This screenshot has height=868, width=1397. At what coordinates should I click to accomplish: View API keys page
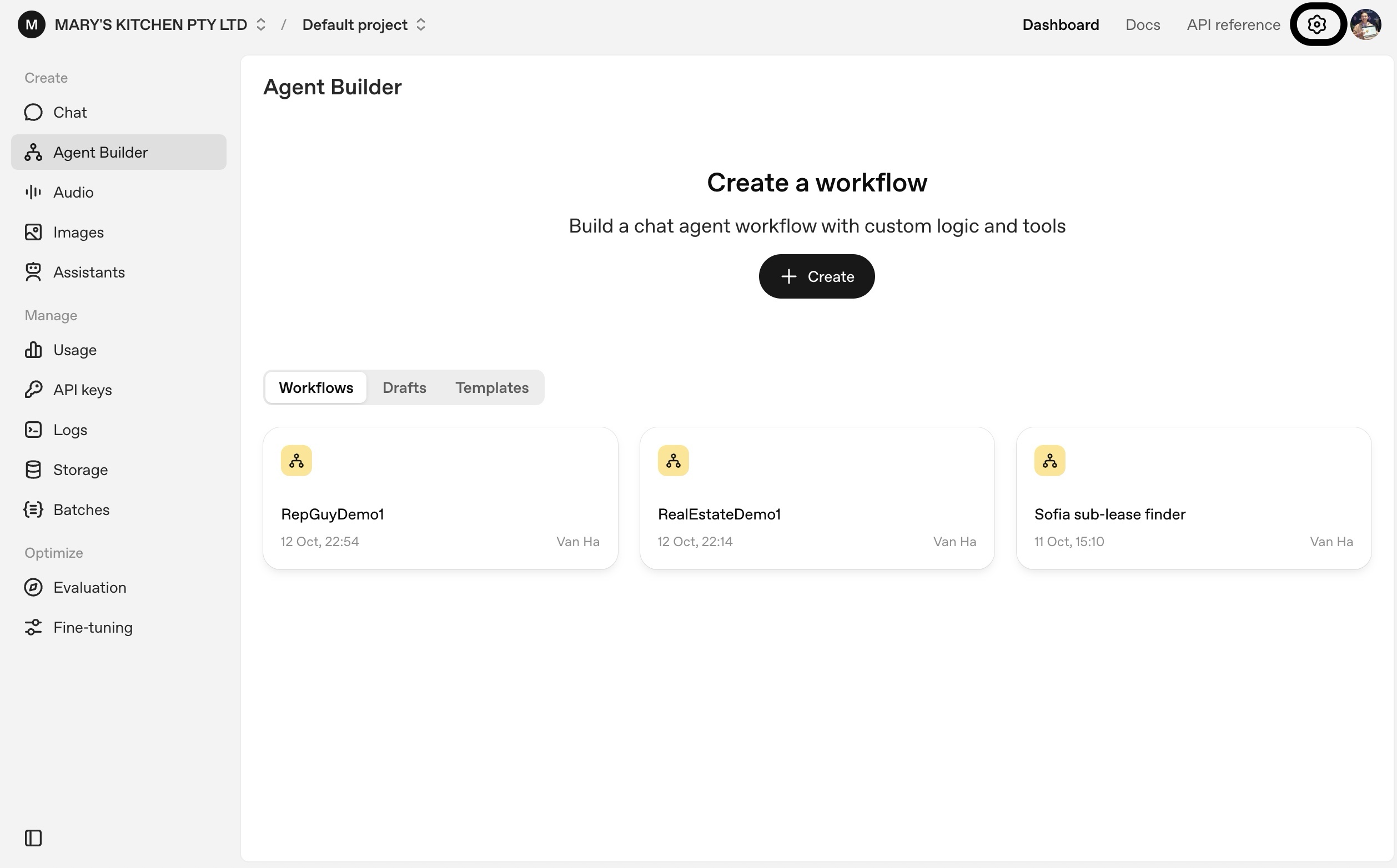82,390
